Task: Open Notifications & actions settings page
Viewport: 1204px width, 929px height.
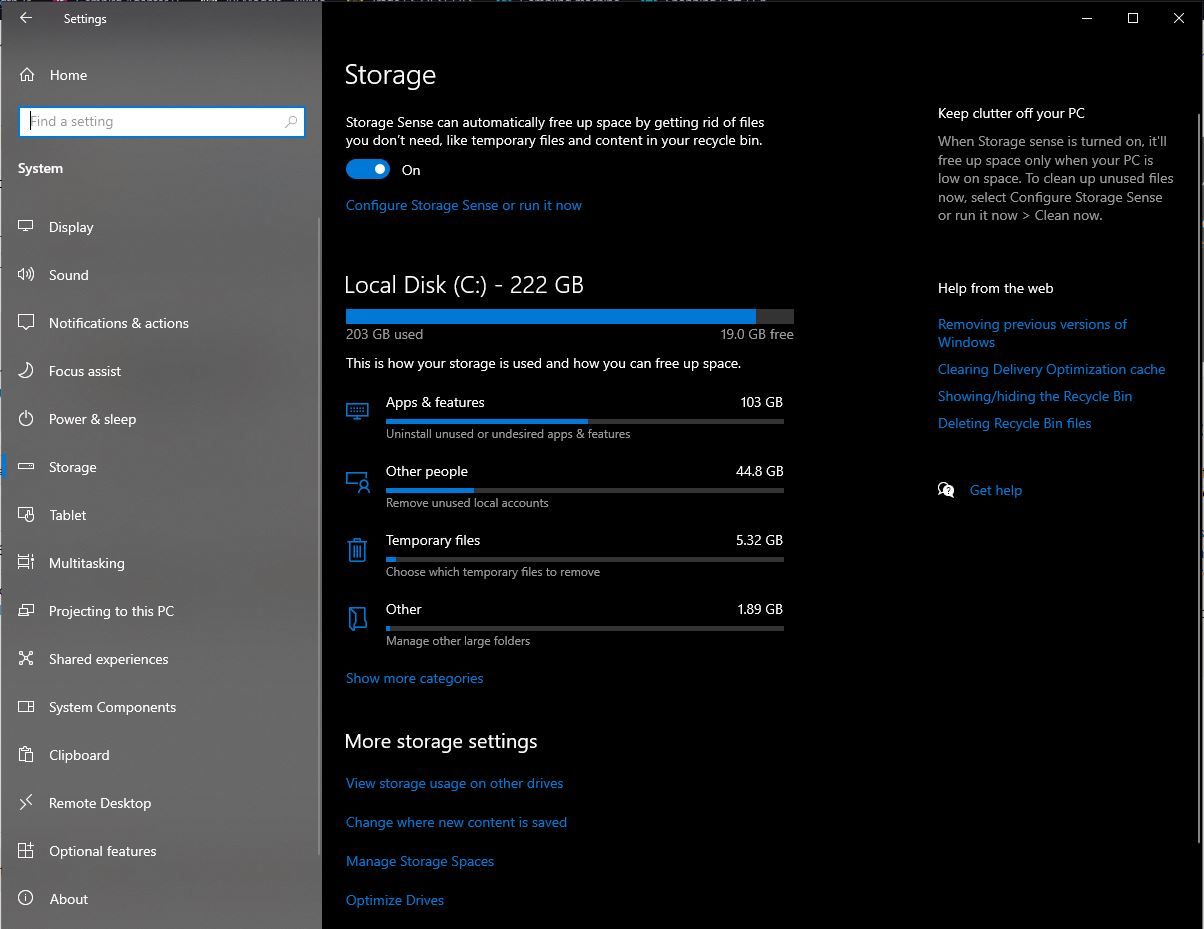Action: pyautogui.click(x=118, y=323)
